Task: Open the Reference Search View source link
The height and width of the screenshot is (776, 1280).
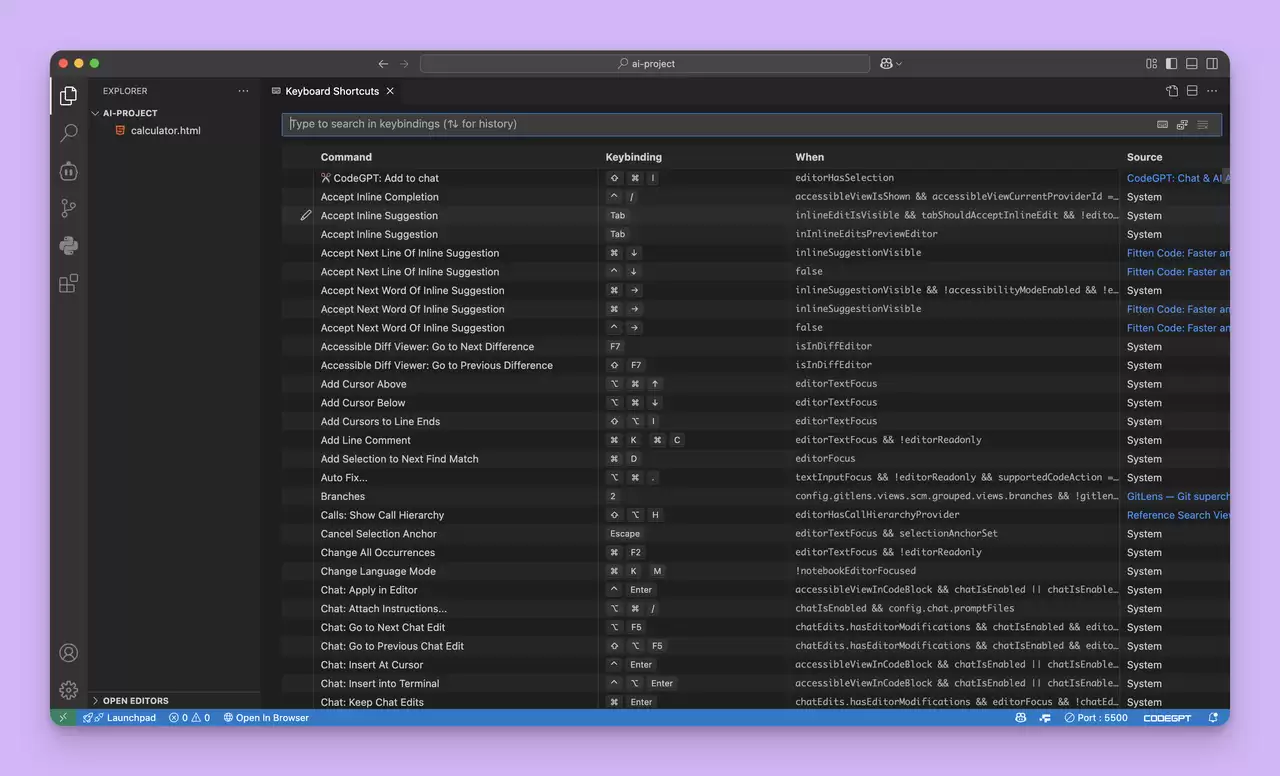Action: click(x=1178, y=515)
